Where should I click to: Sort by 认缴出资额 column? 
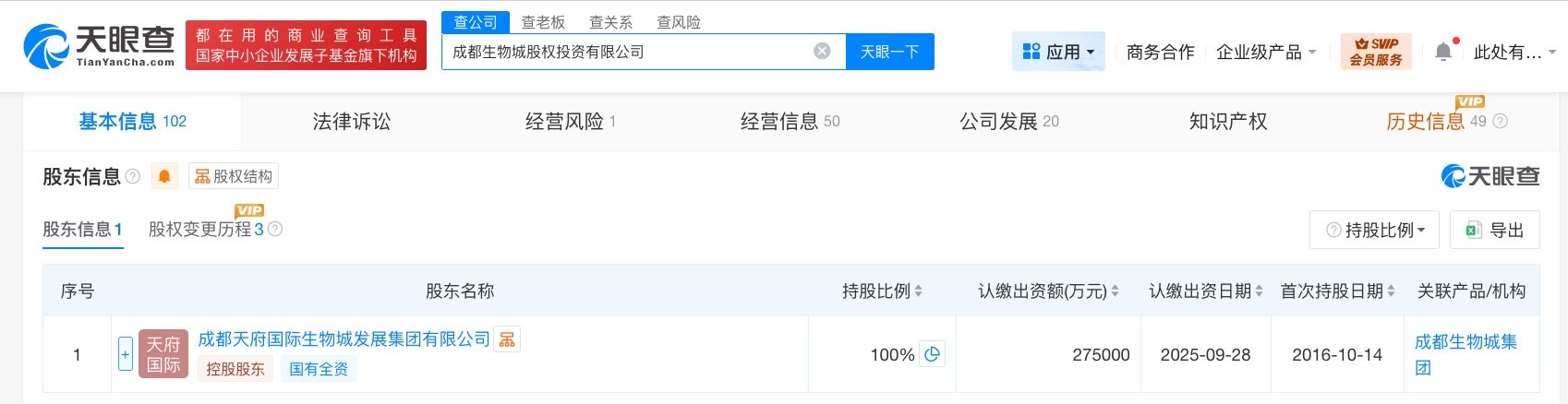pos(1115,291)
